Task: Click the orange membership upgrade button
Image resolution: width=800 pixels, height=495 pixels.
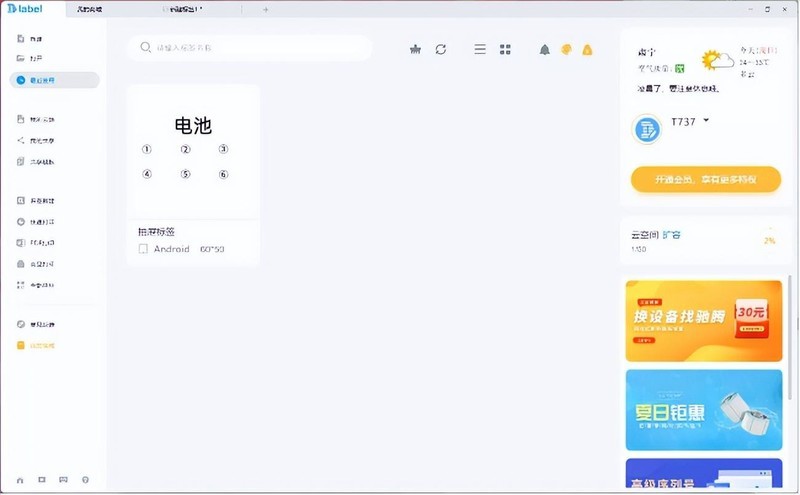Action: pyautogui.click(x=706, y=179)
